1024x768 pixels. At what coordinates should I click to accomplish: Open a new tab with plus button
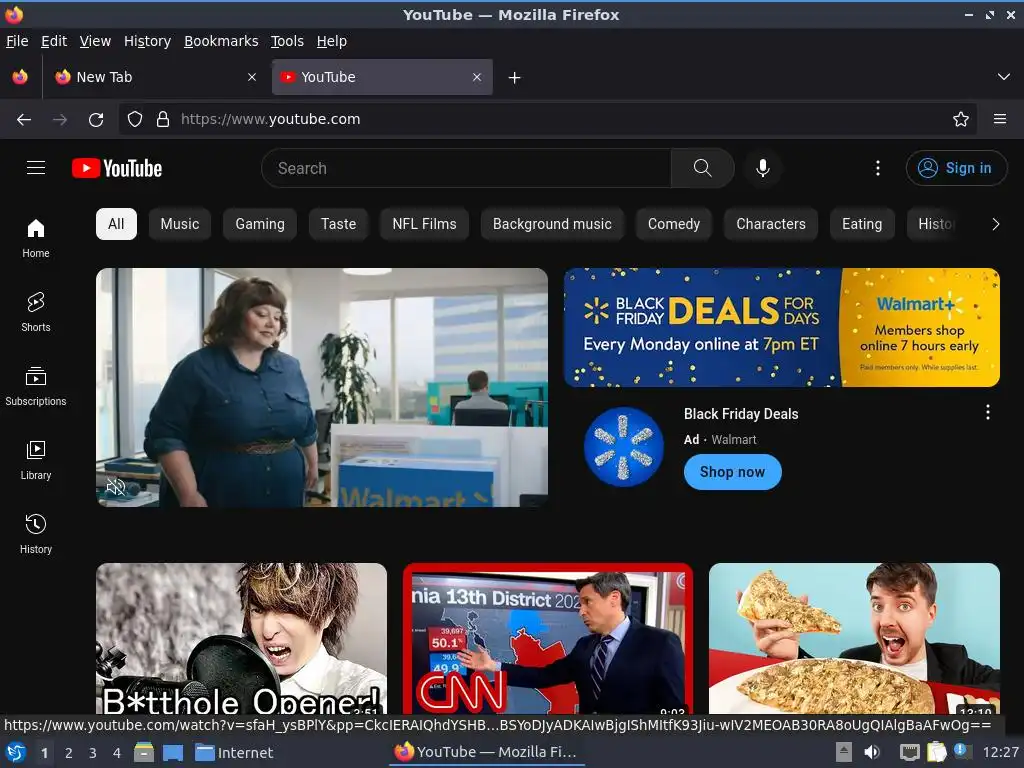515,78
